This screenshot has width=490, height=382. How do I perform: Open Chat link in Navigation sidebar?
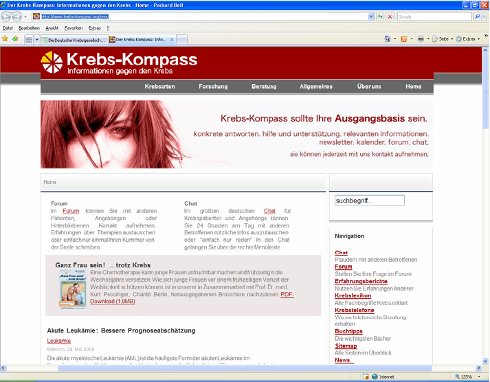(x=341, y=253)
